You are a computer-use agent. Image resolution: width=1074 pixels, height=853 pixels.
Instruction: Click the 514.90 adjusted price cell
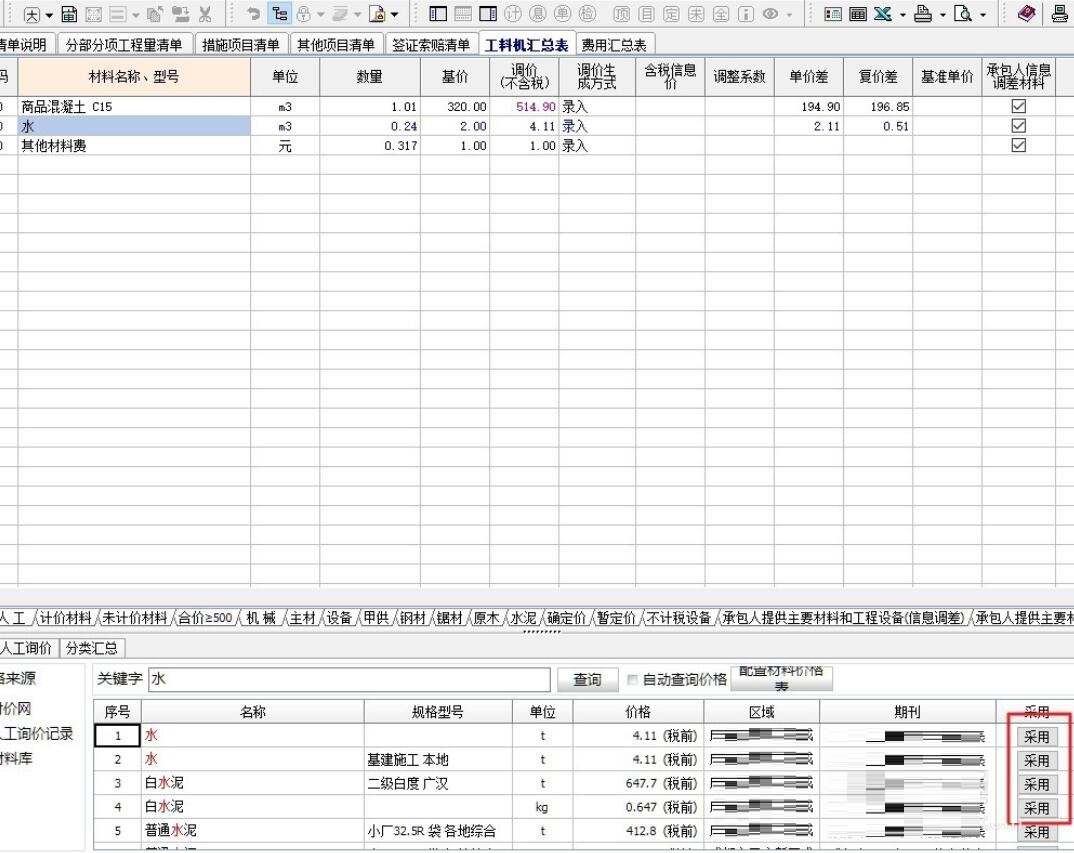[x=524, y=107]
